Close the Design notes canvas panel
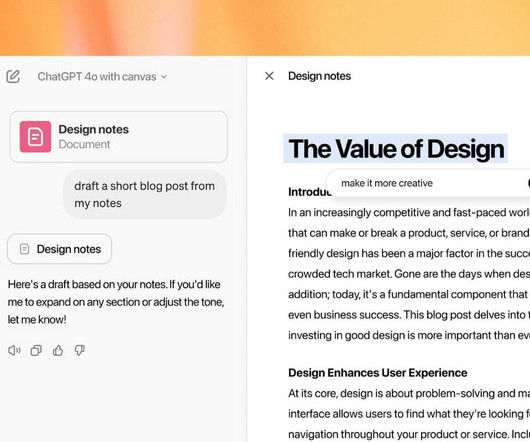The width and height of the screenshot is (530, 442). tap(269, 76)
